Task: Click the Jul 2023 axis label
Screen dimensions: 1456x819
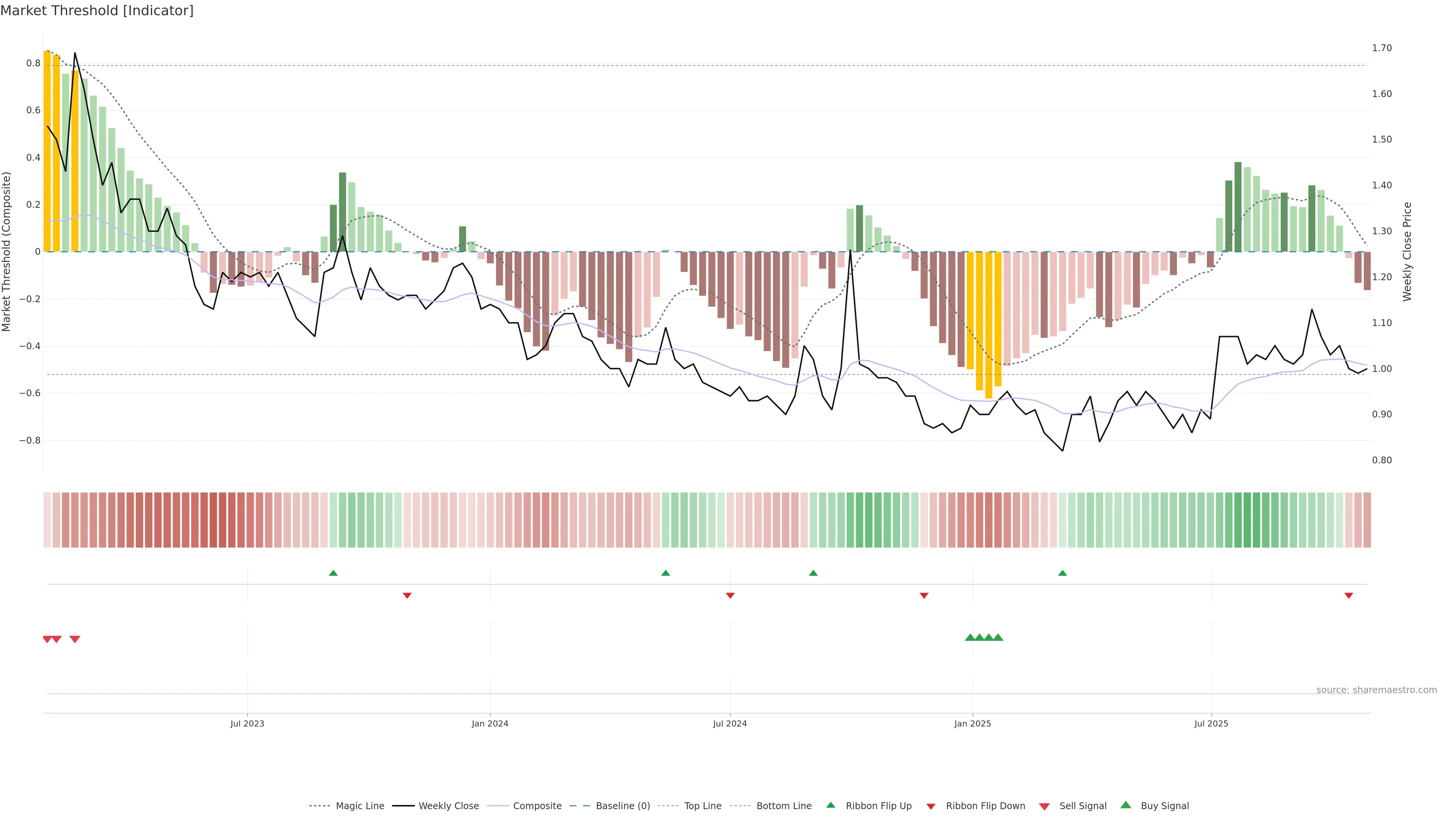Action: [x=247, y=723]
